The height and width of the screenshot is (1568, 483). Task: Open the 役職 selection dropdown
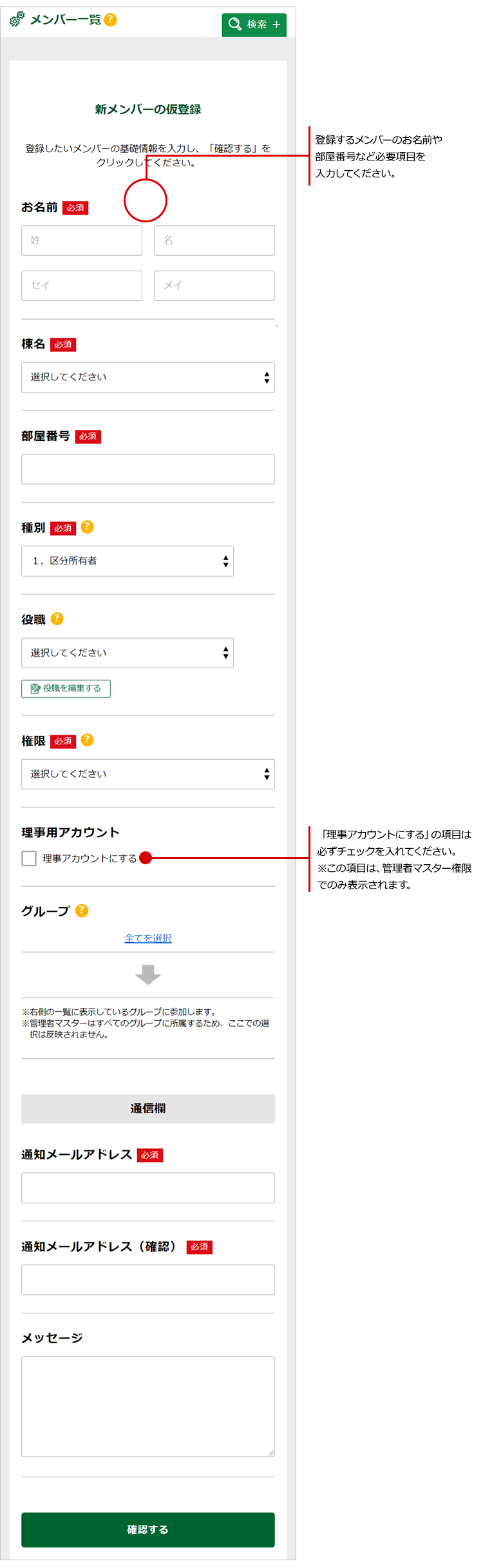tap(127, 653)
